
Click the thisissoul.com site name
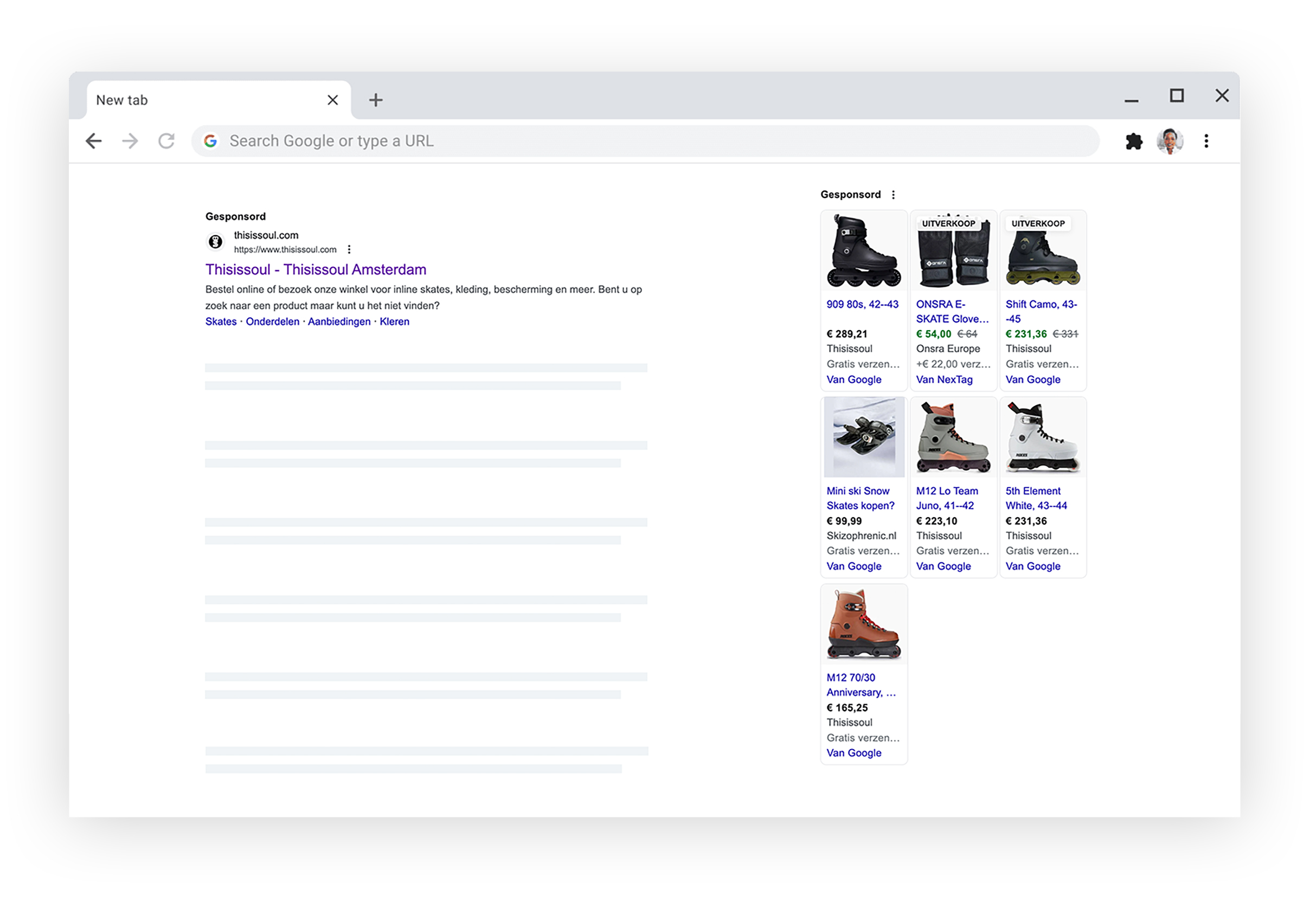266,235
